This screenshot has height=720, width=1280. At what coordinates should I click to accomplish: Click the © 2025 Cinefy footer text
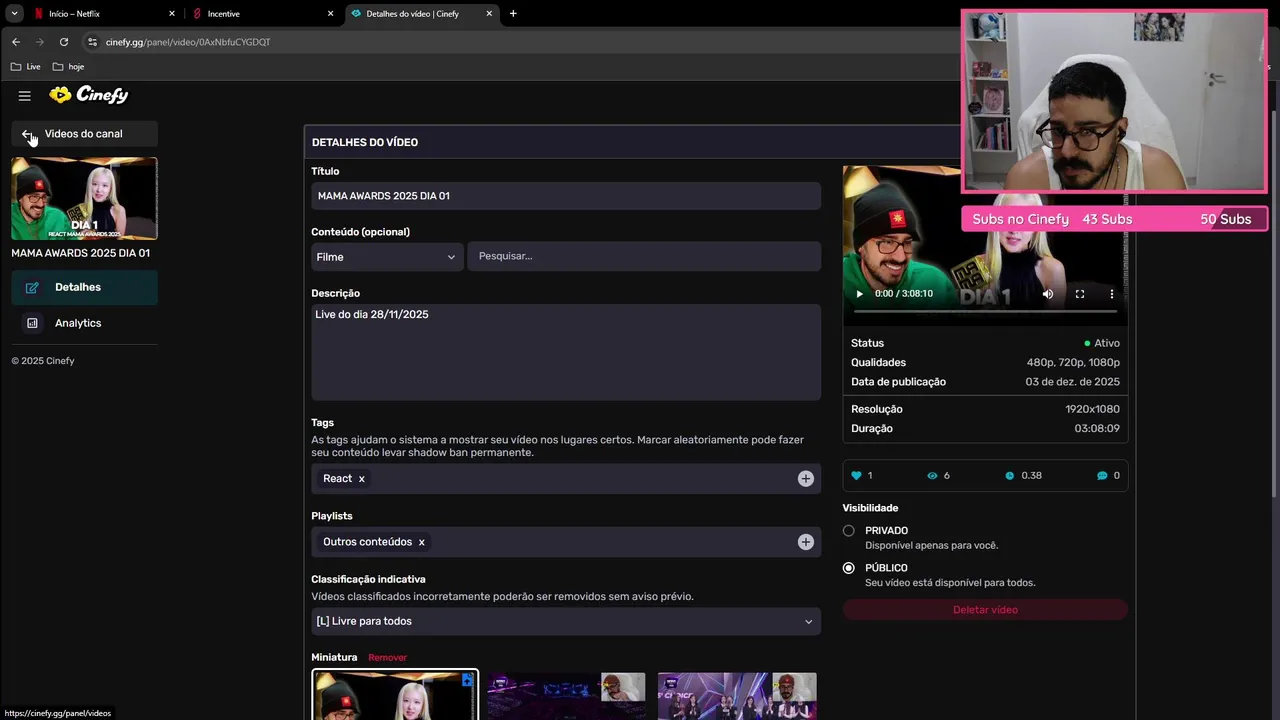pos(43,361)
